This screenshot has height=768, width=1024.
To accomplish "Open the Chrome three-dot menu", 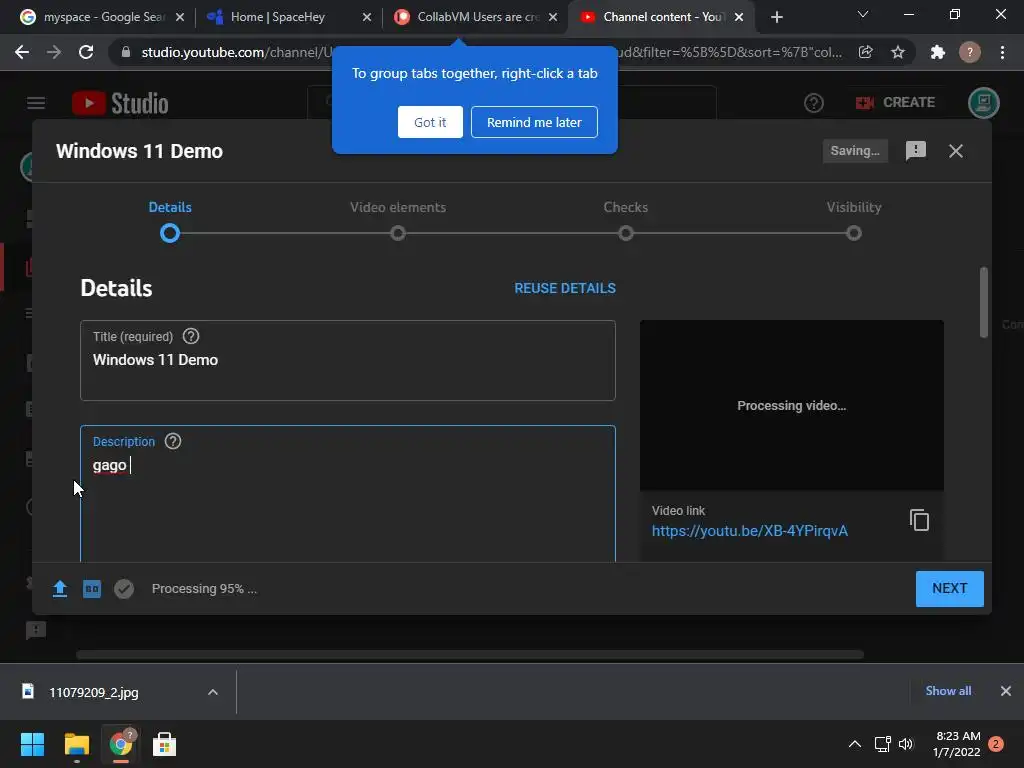I will 1002,52.
